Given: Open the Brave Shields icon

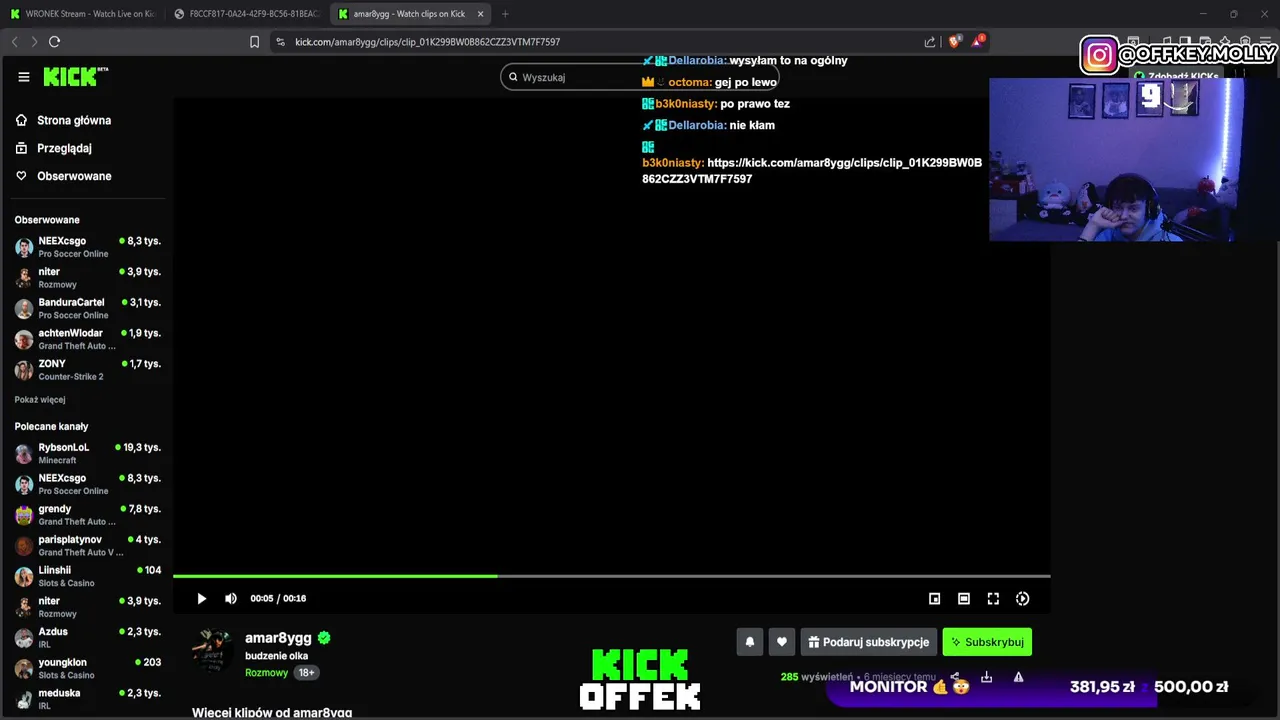Looking at the screenshot, I should [x=954, y=41].
